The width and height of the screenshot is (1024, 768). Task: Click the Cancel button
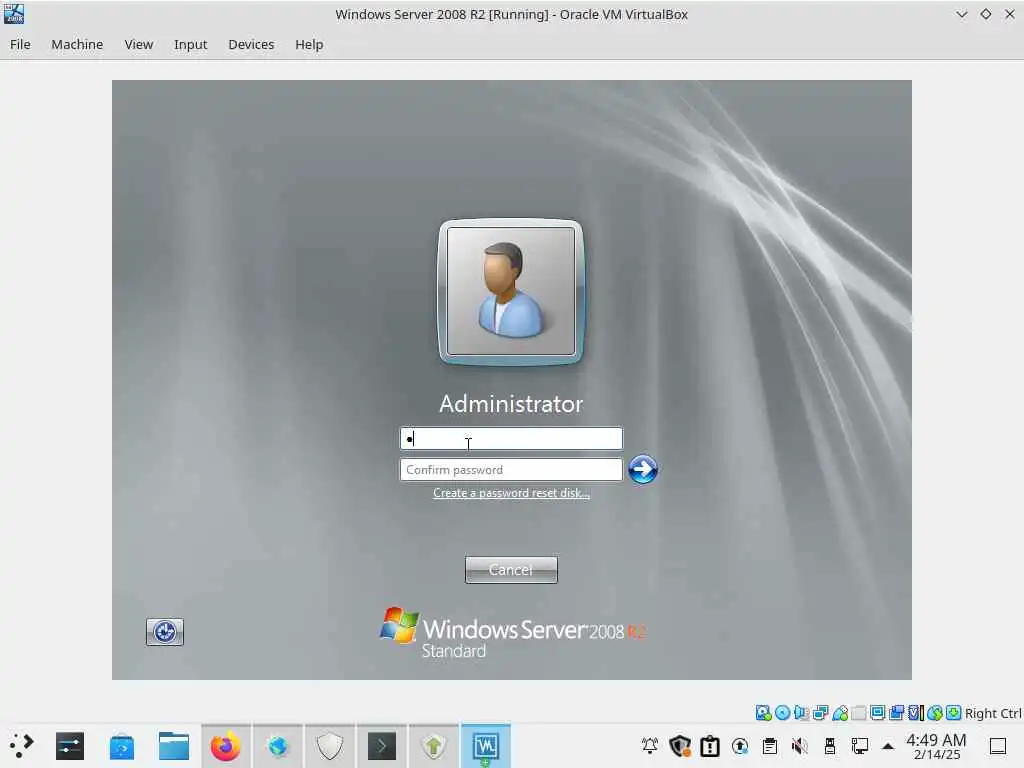[x=511, y=570]
